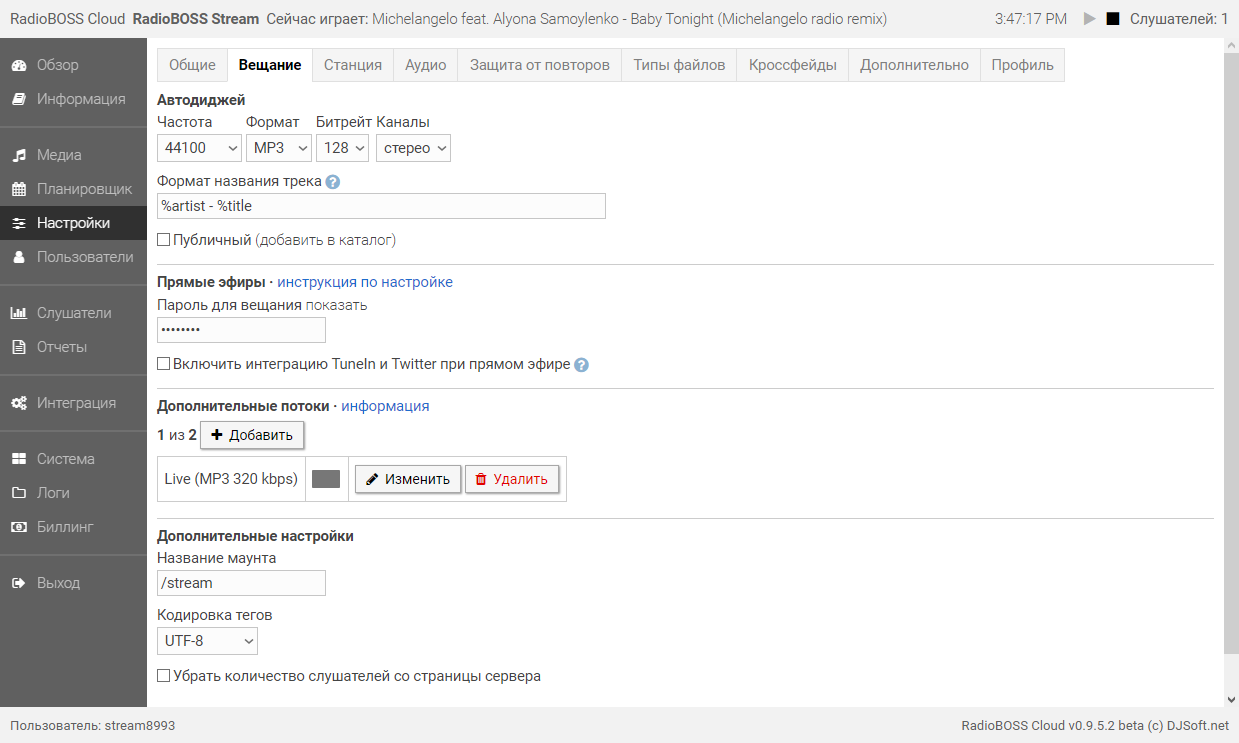
Task: Click the Пользователь: stream8993 status text
Action: [x=92, y=725]
